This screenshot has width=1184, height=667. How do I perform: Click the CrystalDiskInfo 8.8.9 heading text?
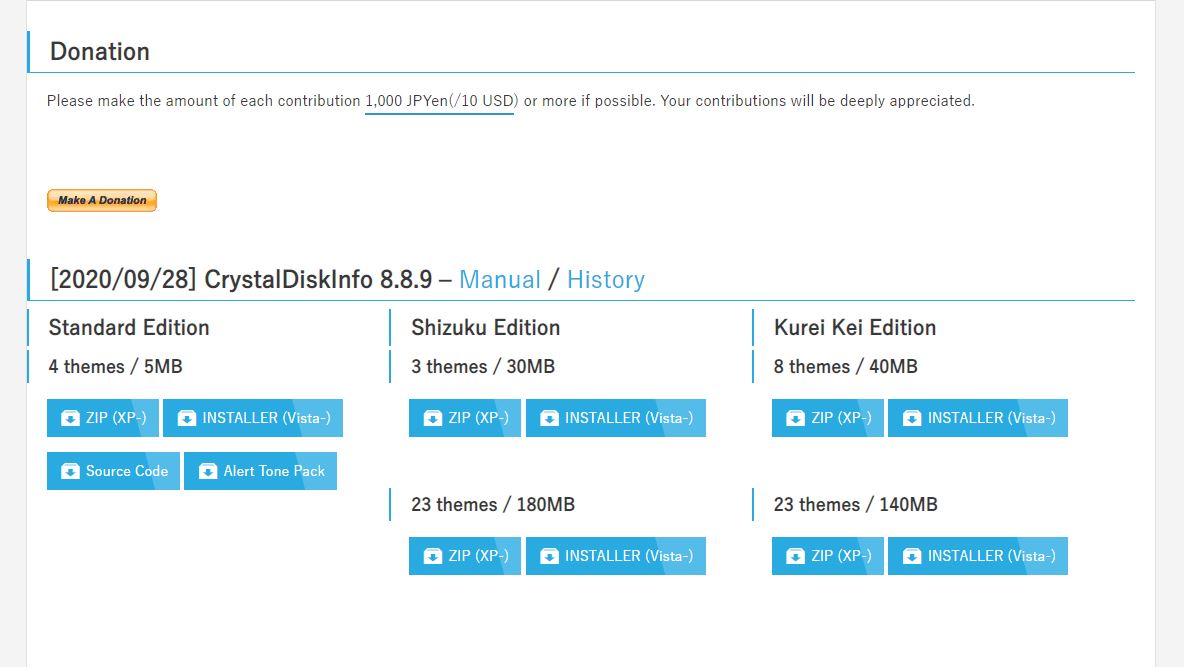(318, 279)
